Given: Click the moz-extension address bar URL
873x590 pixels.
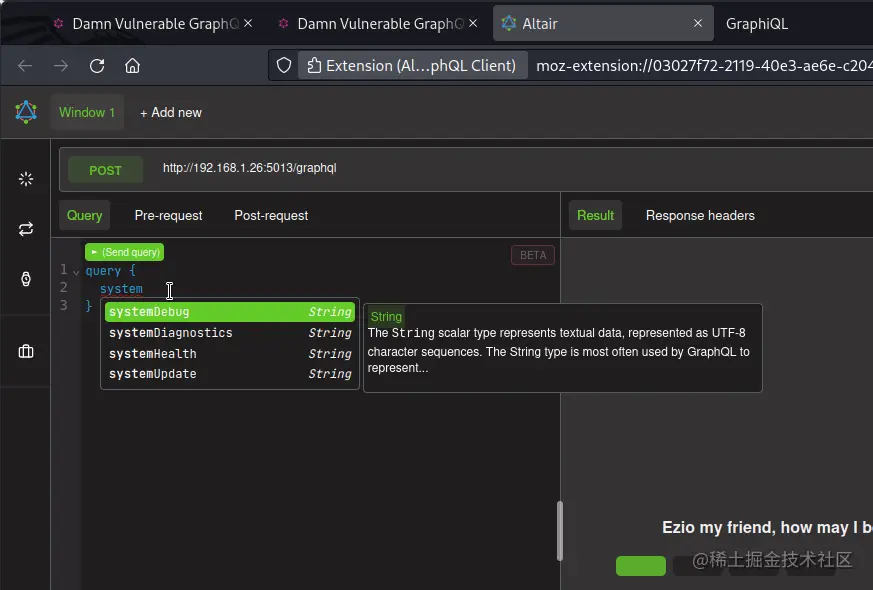Looking at the screenshot, I should [x=704, y=66].
